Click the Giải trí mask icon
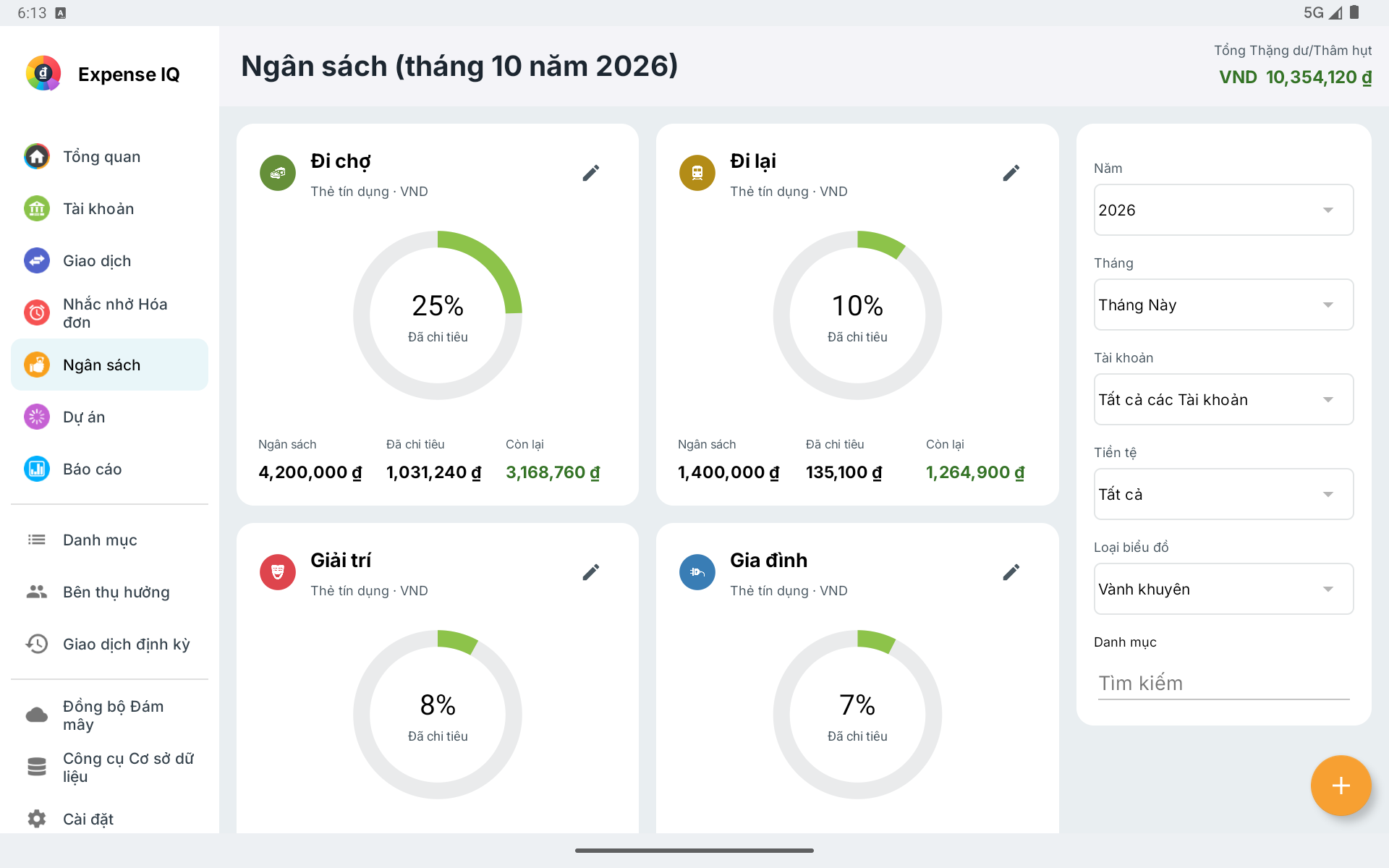Screen dimensions: 1389x868 point(278,572)
